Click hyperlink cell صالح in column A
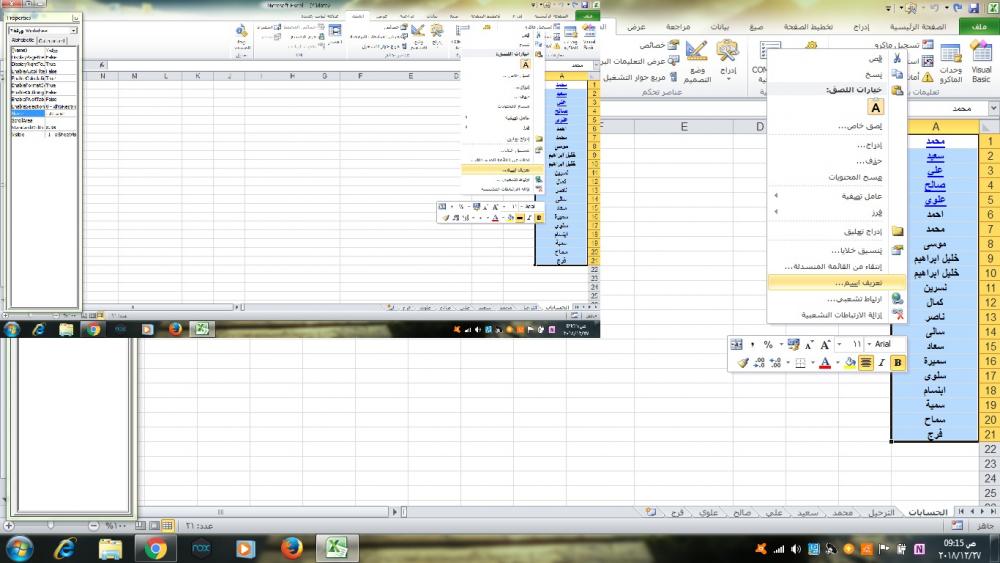The width and height of the screenshot is (1000, 563). (935, 185)
